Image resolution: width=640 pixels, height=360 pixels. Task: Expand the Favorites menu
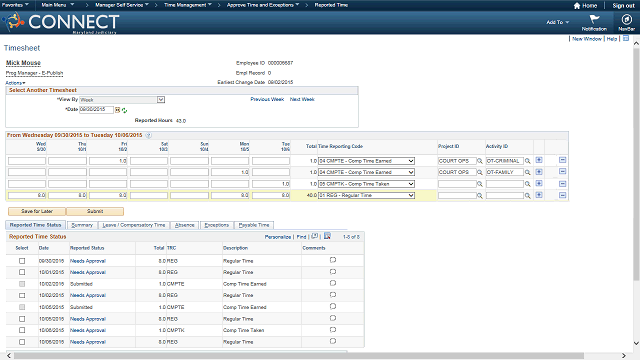(x=16, y=5)
